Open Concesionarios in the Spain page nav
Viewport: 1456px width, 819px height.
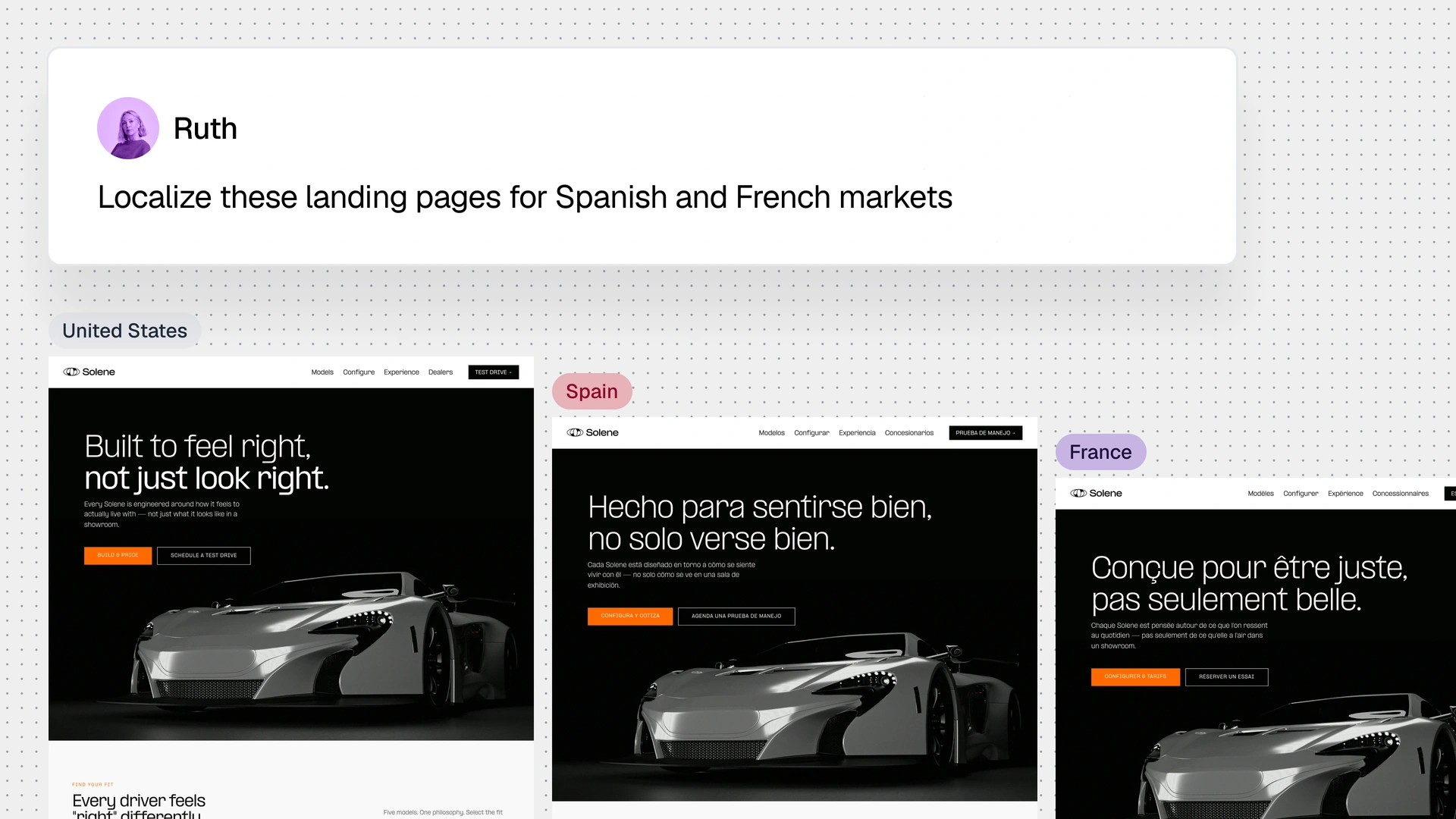point(909,433)
